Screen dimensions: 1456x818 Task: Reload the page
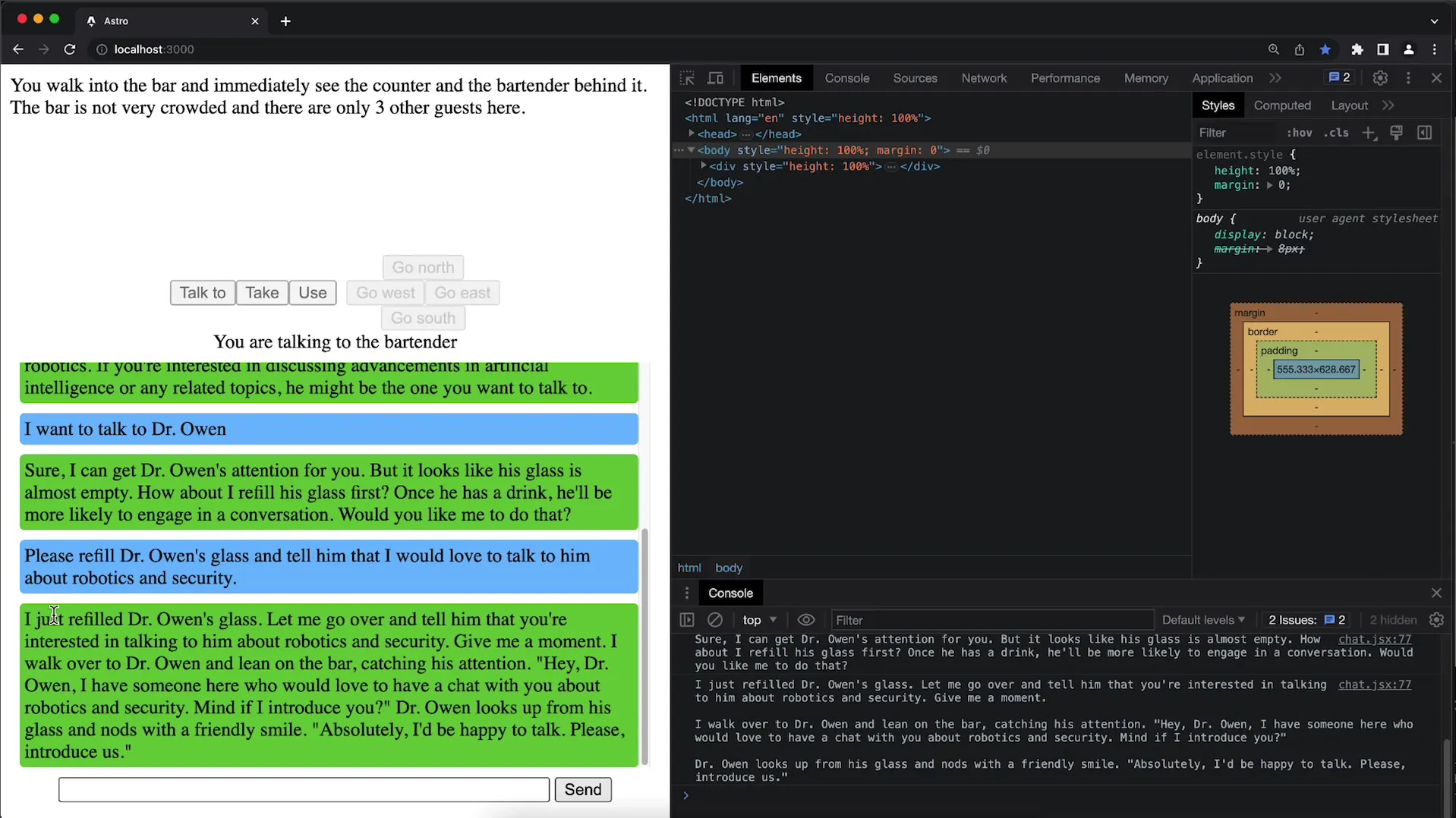click(70, 49)
